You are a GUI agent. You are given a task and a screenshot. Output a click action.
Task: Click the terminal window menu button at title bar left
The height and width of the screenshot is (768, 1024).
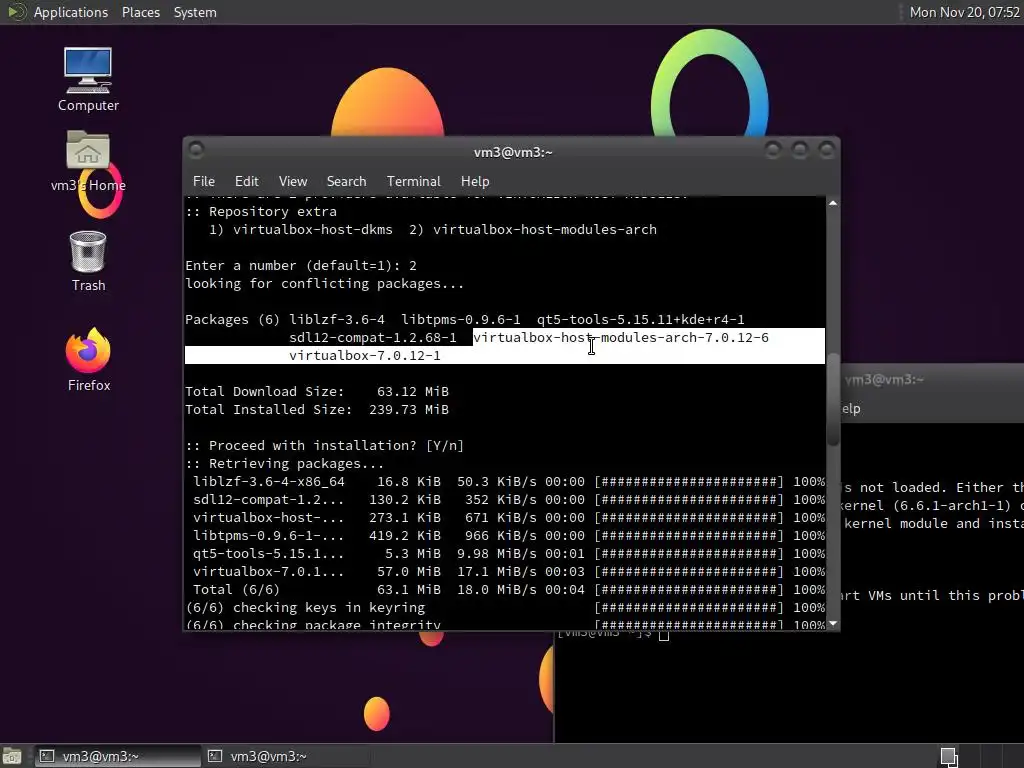click(x=196, y=151)
